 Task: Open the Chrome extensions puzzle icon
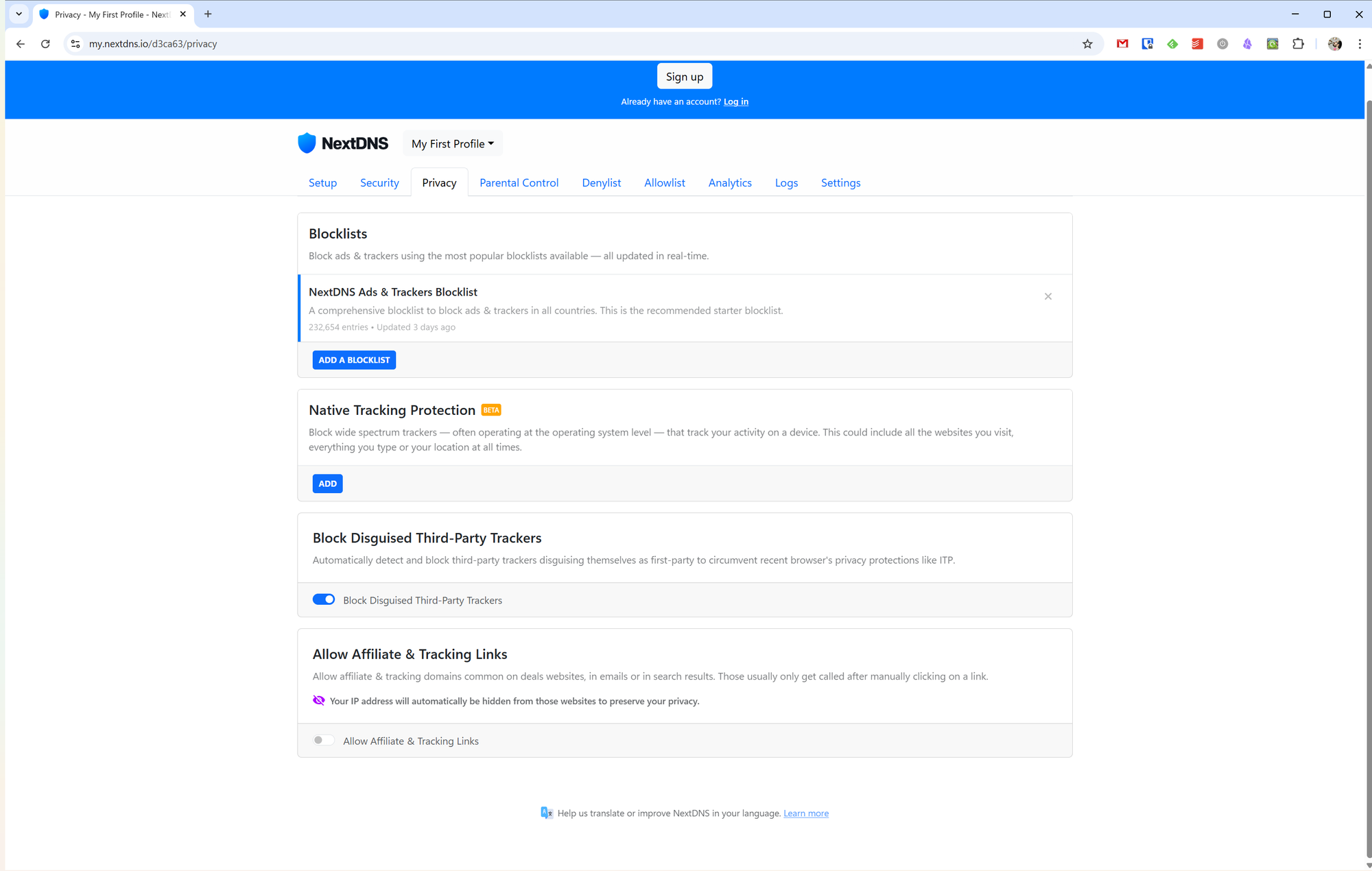coord(1298,44)
